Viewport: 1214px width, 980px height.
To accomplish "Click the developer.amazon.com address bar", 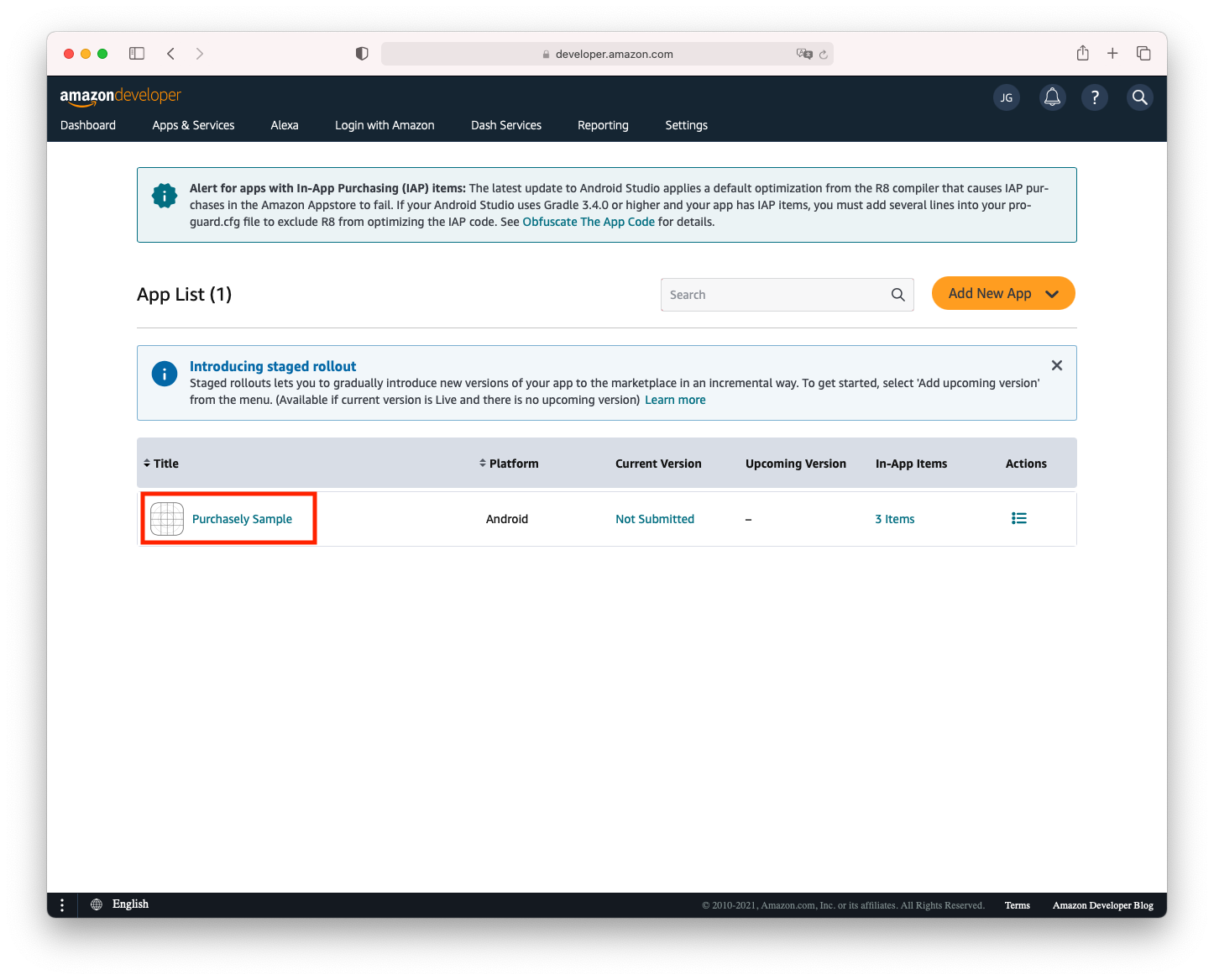I will (607, 54).
